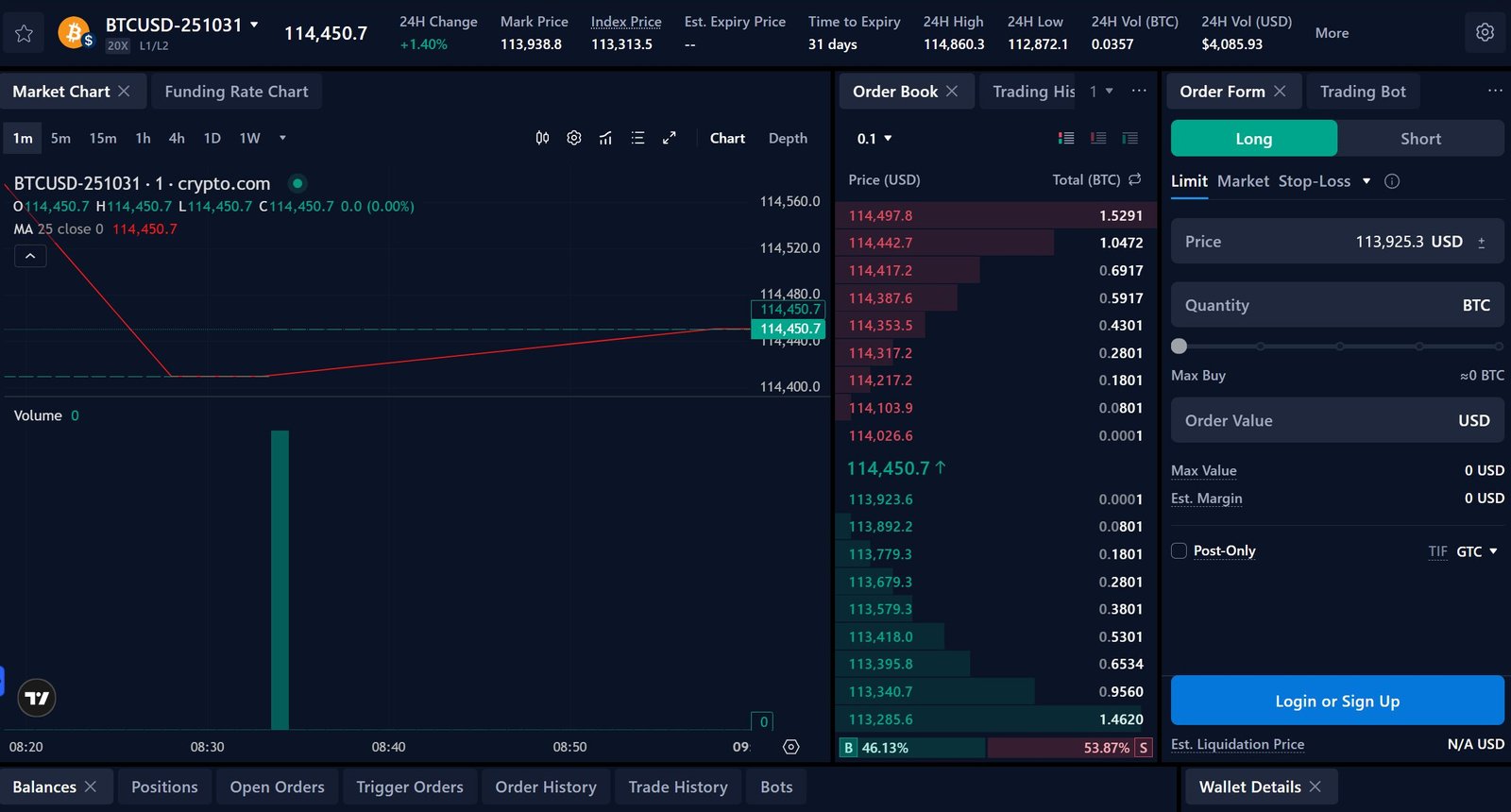This screenshot has width=1511, height=812.
Task: Open Order History tab
Action: click(546, 787)
